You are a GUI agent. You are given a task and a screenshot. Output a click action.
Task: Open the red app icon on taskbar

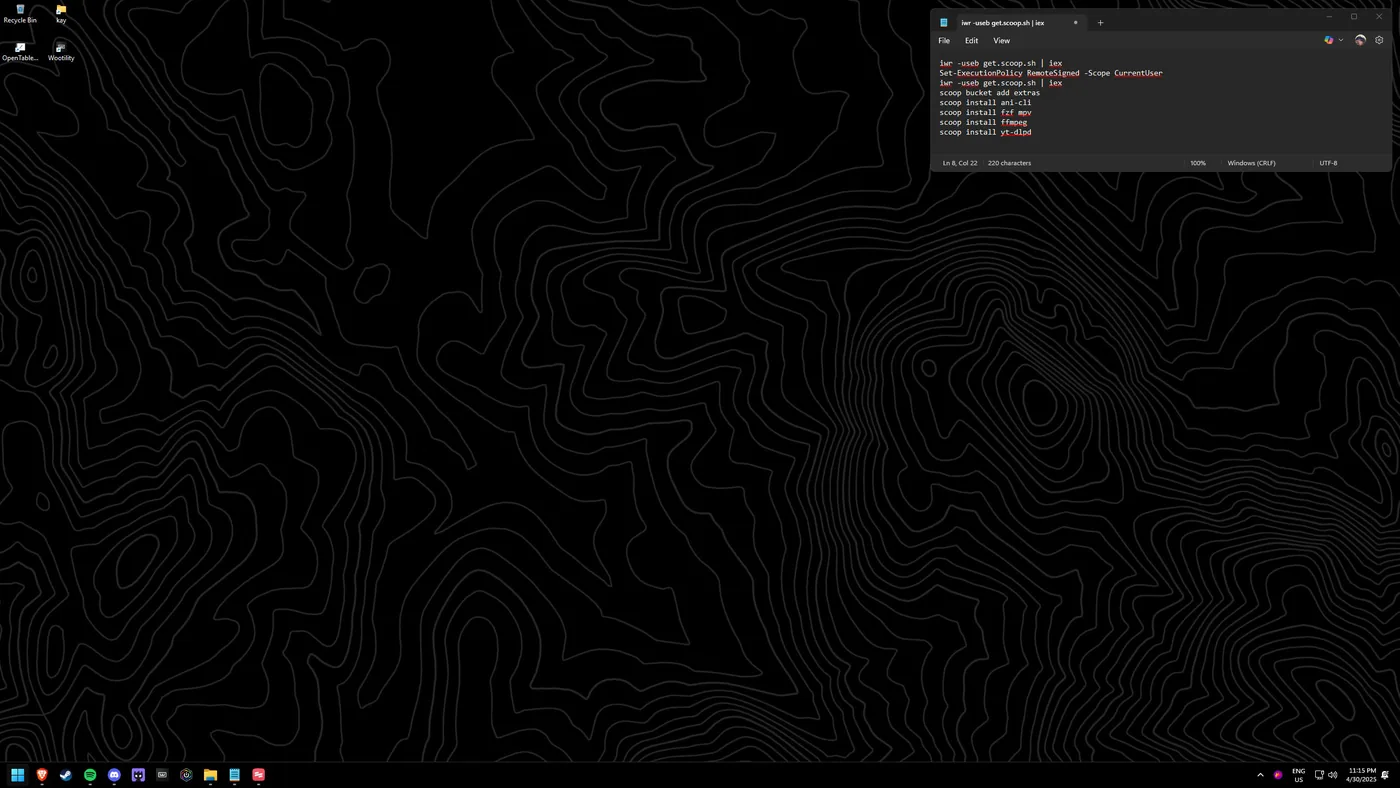(258, 775)
